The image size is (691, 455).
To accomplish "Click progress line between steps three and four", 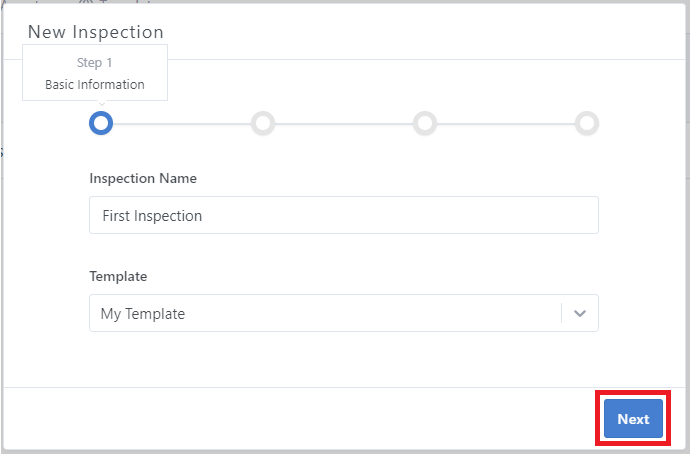I will click(x=506, y=124).
